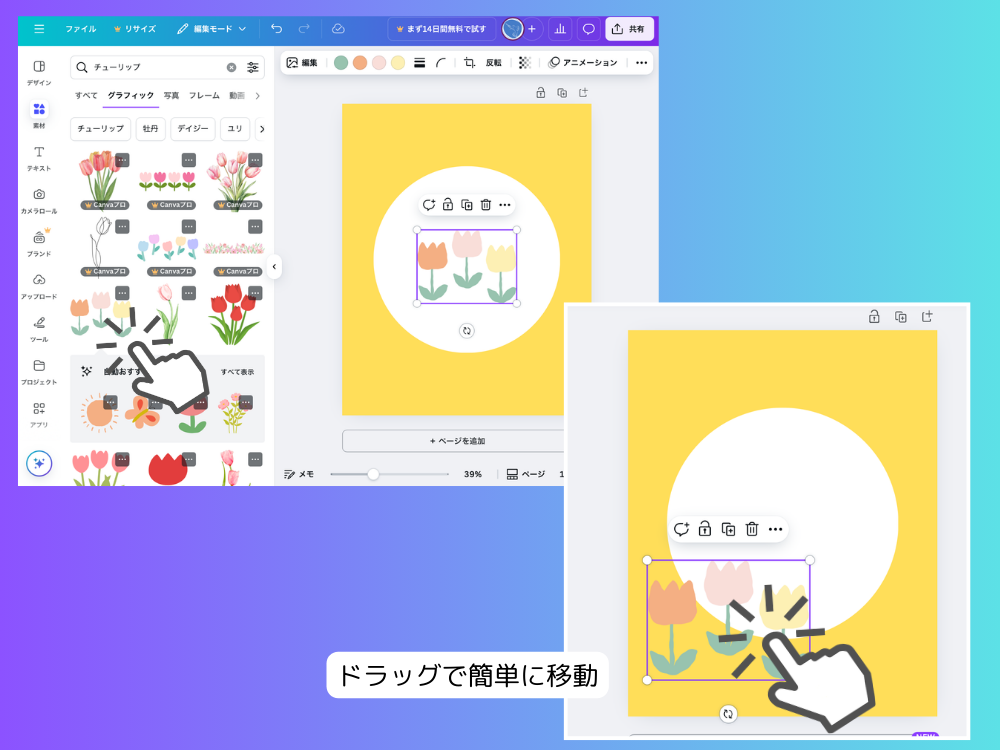1000x750 pixels.
Task: Click the crop icon in editing toolbar
Action: pos(469,63)
